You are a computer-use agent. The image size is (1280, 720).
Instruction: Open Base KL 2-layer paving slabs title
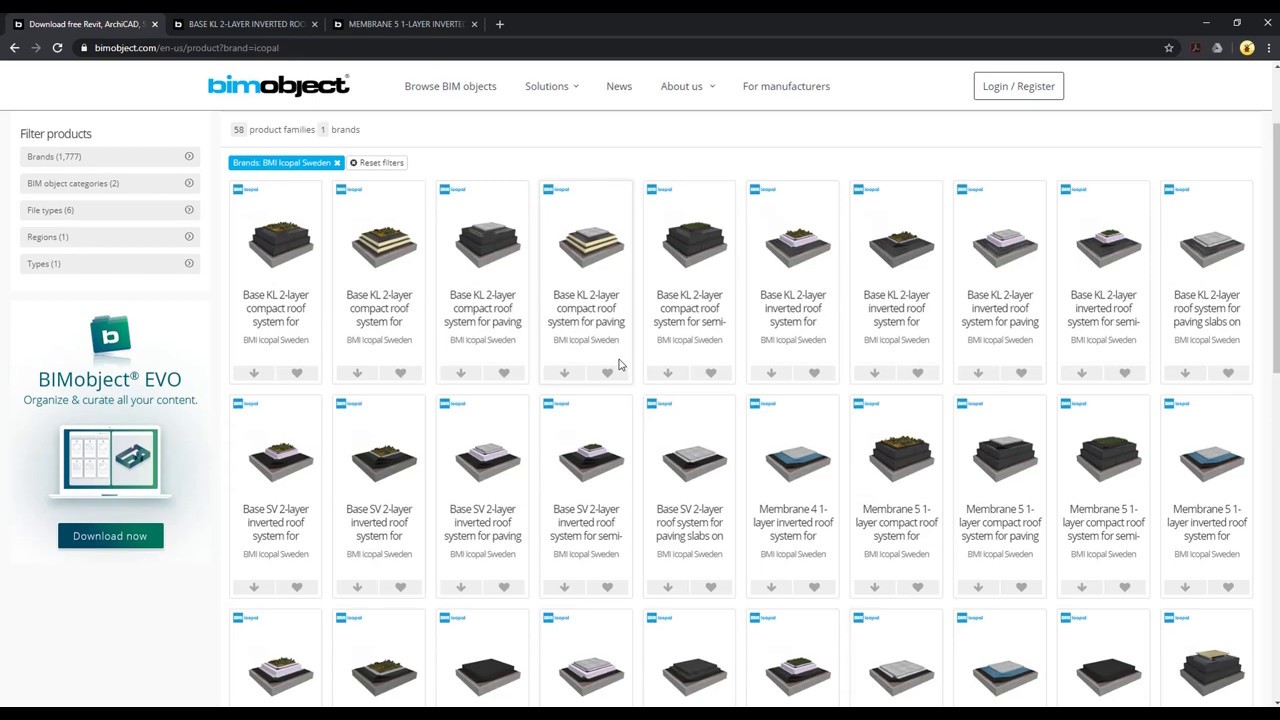pyautogui.click(x=1207, y=309)
